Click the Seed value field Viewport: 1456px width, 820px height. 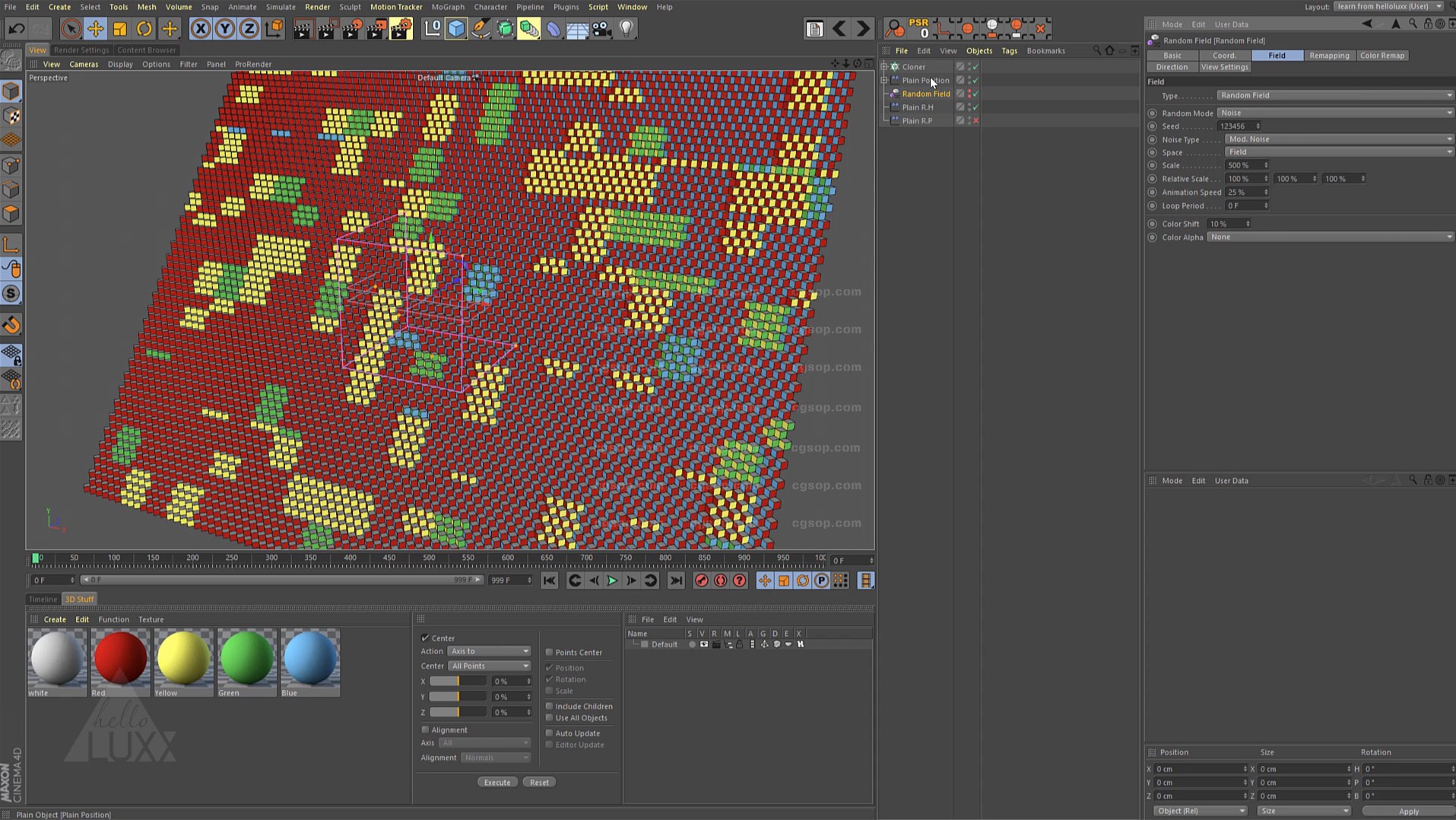[x=1239, y=126]
